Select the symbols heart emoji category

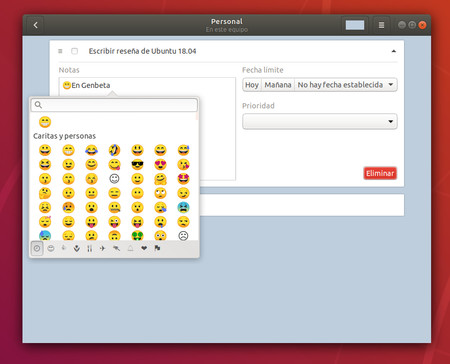pos(144,248)
